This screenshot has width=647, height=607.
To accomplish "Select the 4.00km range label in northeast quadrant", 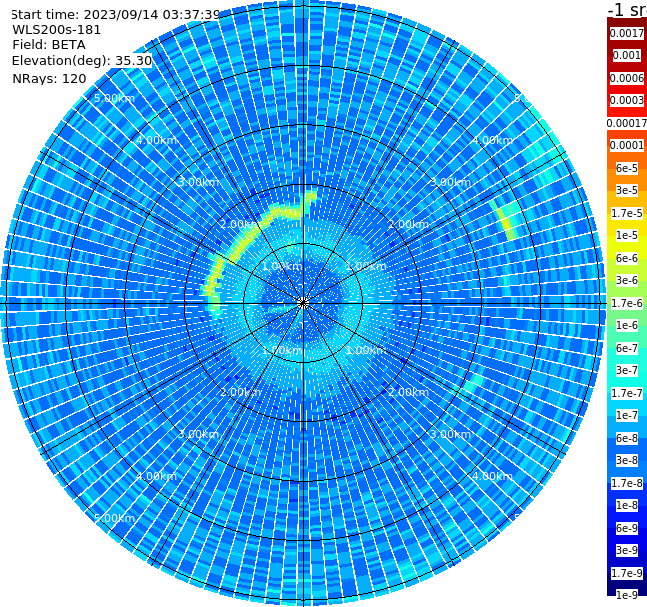I will 492,140.
